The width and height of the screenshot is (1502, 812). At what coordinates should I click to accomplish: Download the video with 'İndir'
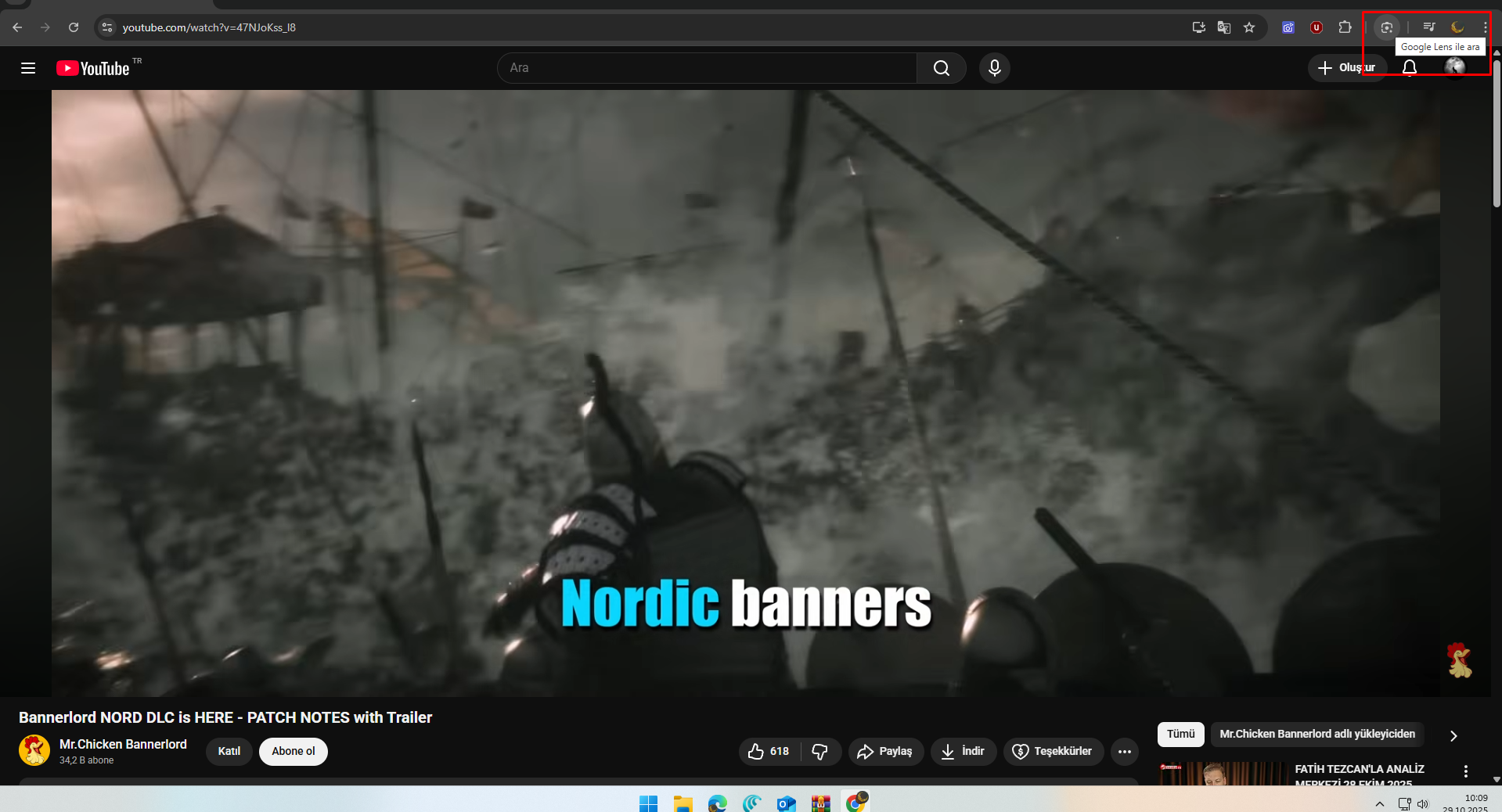point(964,751)
